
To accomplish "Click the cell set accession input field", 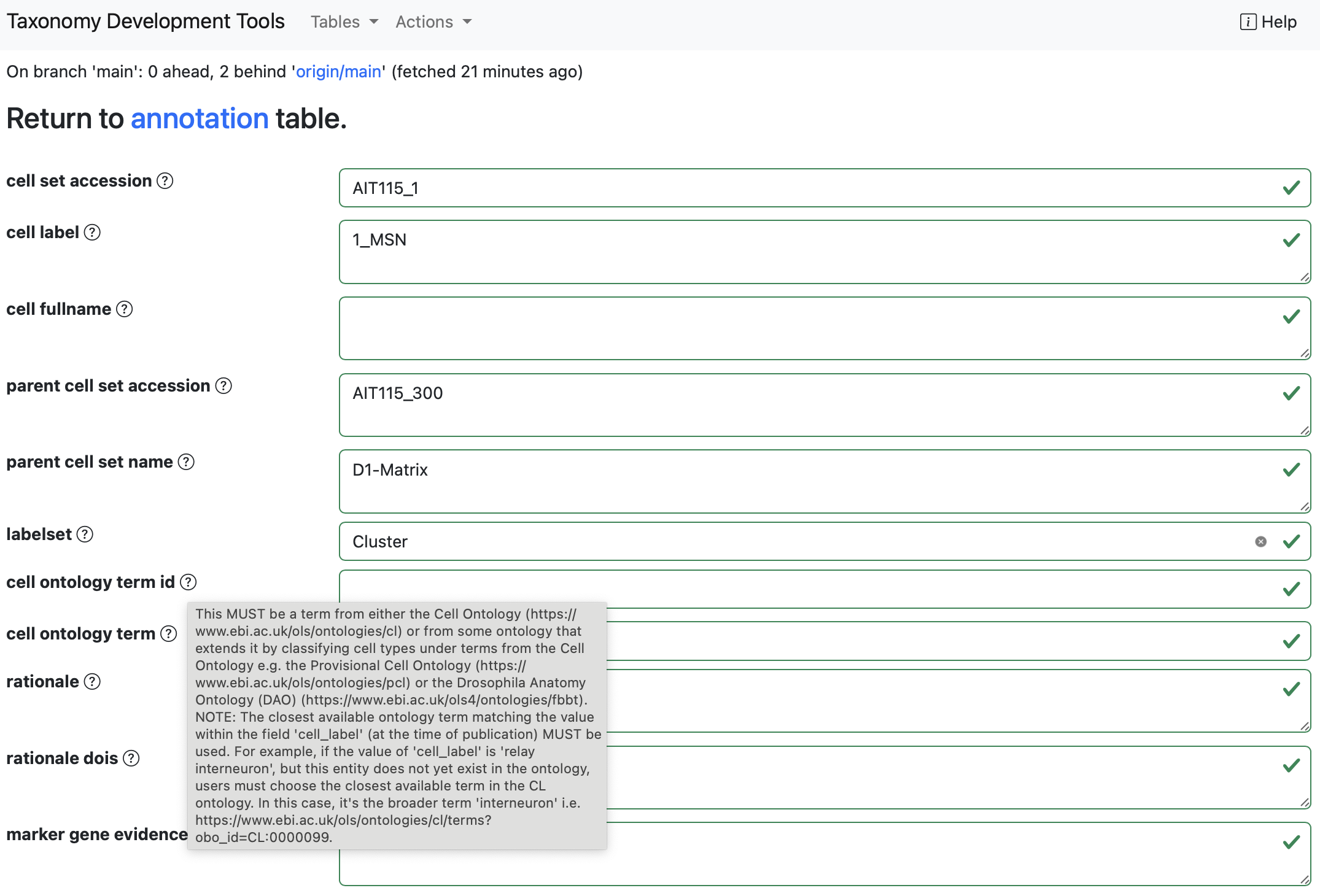I will tap(798, 188).
